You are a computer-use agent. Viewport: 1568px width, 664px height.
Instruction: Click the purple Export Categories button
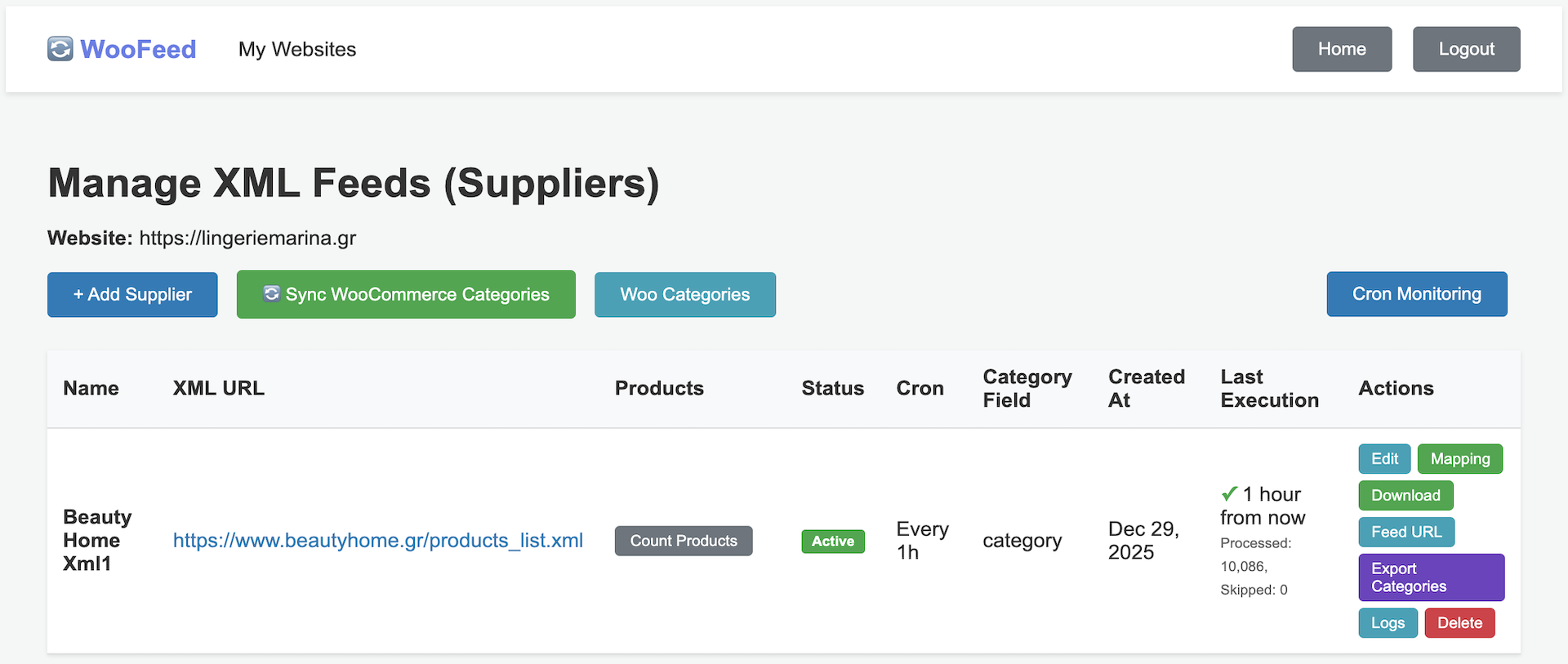1430,577
